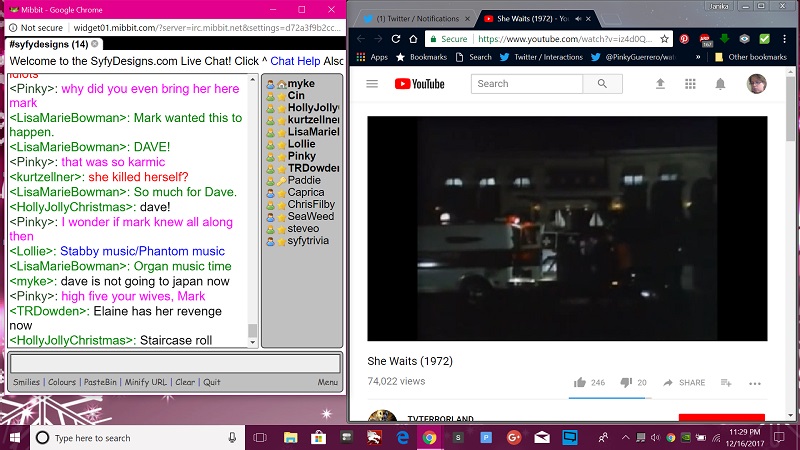Click Quit in the Mibbit toolbar
The image size is (800, 450).
pyautogui.click(x=212, y=382)
